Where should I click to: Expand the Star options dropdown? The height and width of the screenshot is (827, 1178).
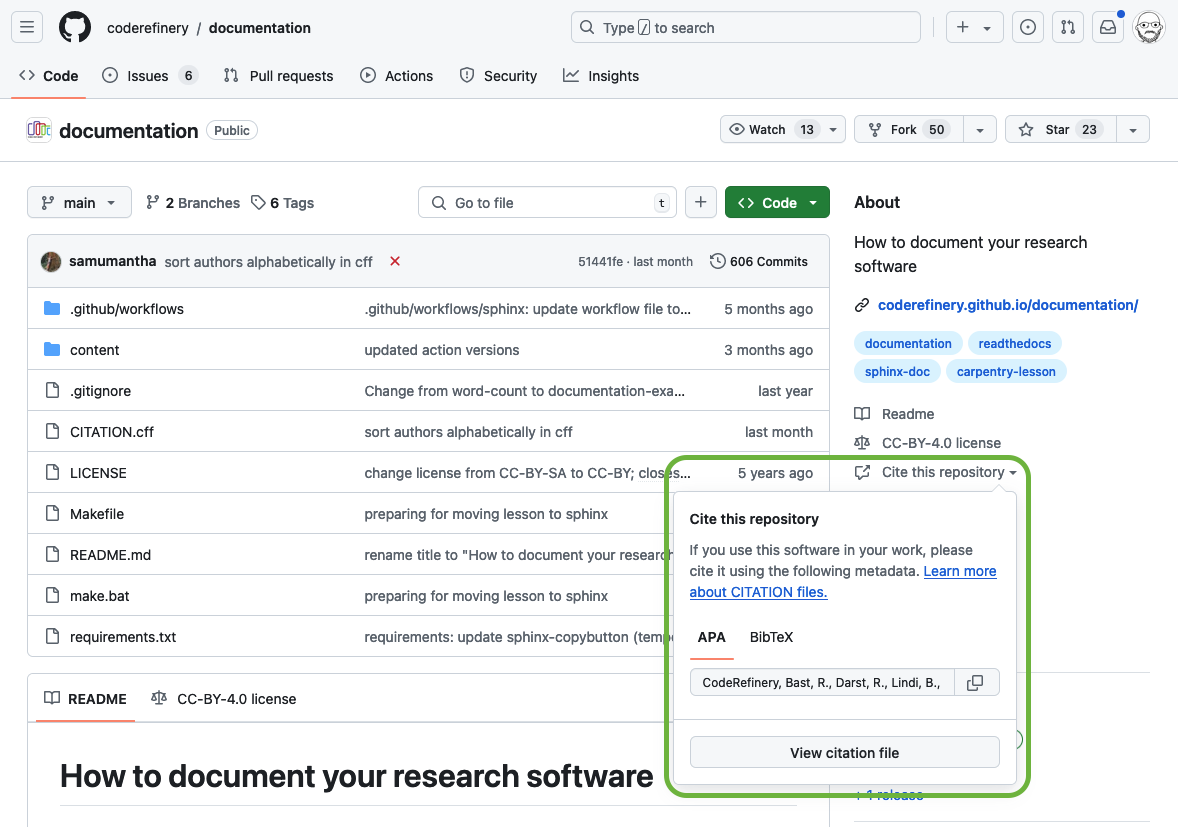click(1132, 129)
